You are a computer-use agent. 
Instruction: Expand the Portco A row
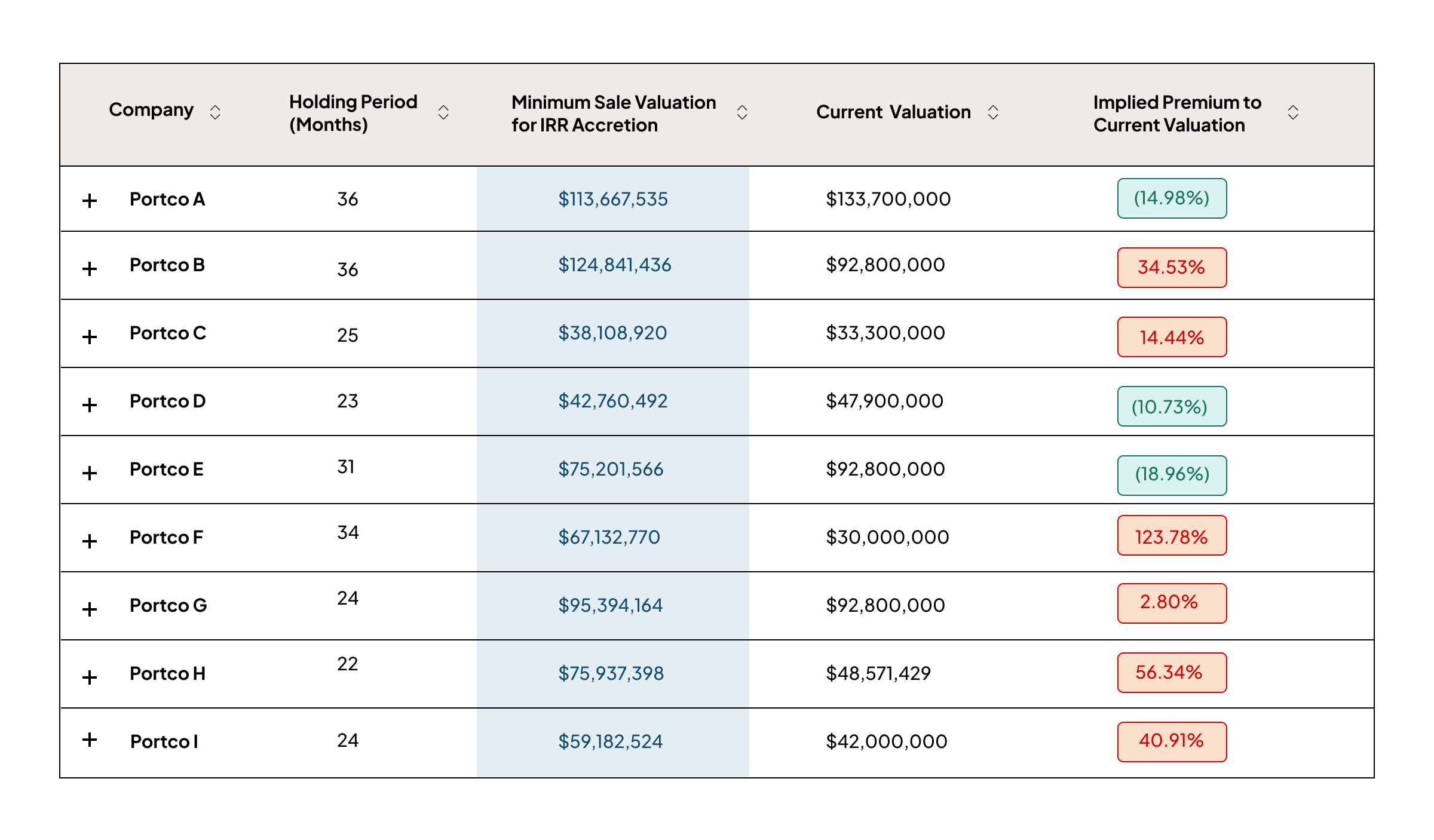pyautogui.click(x=90, y=200)
